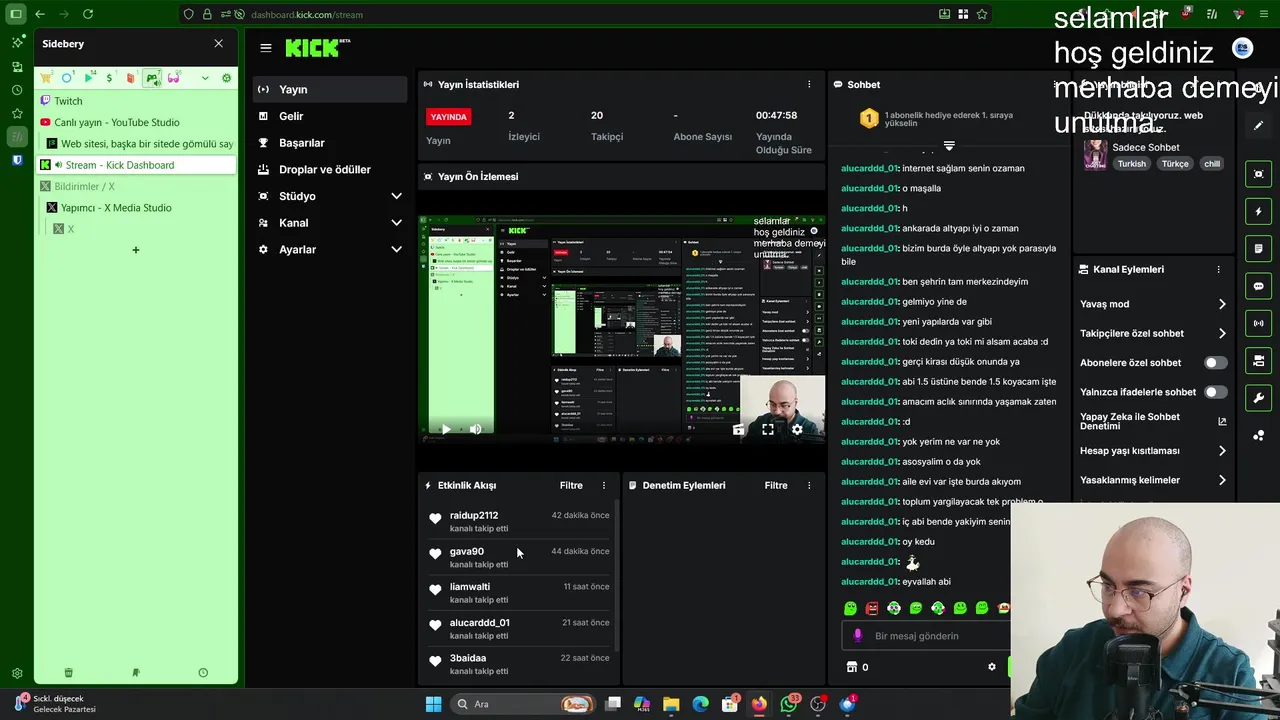Image resolution: width=1280 pixels, height=720 pixels.
Task: Open Yapay Zeka ile Sohbet Denetimi link
Action: [1153, 422]
